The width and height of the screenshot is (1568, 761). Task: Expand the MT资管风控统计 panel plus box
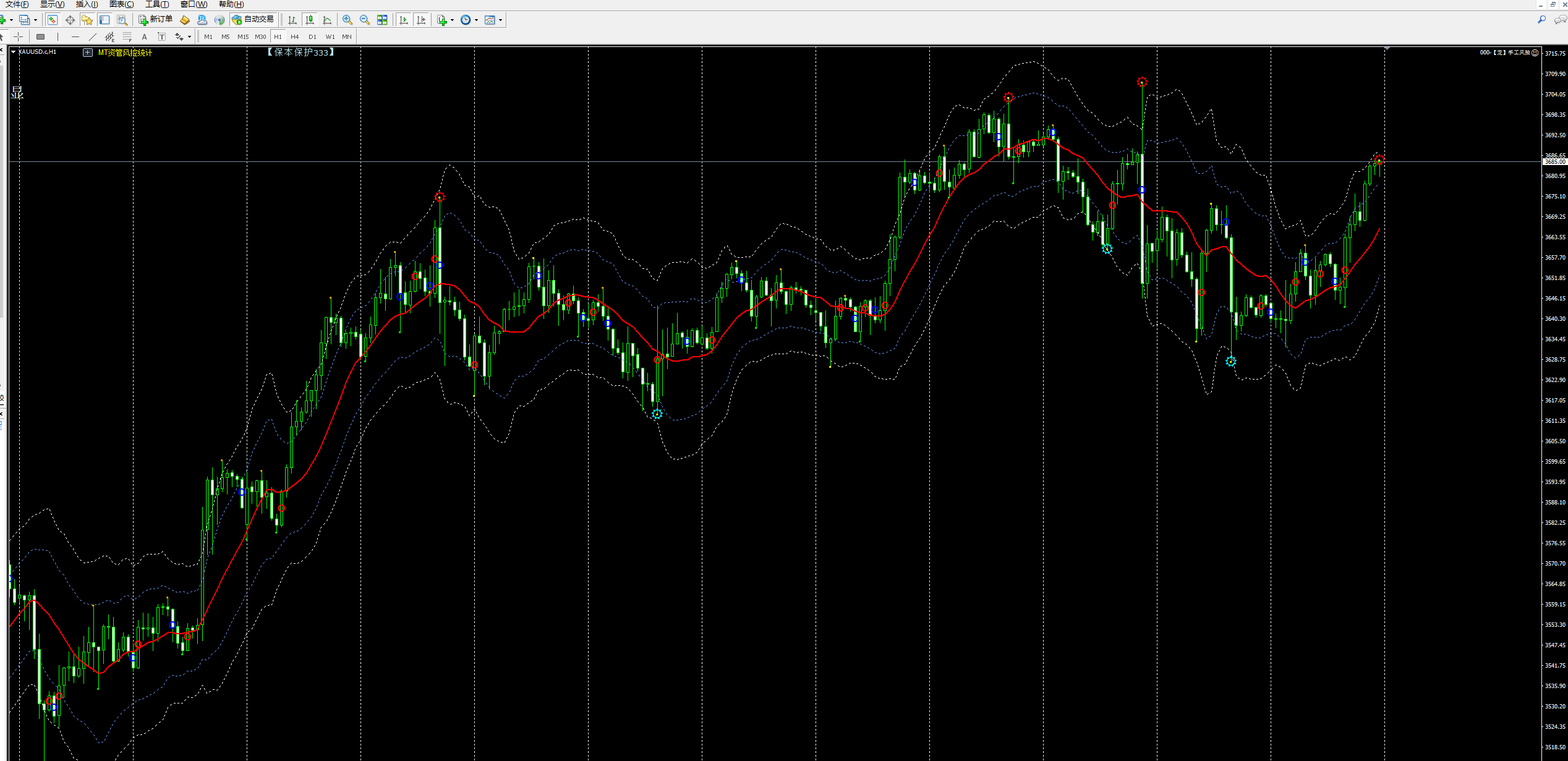point(88,53)
